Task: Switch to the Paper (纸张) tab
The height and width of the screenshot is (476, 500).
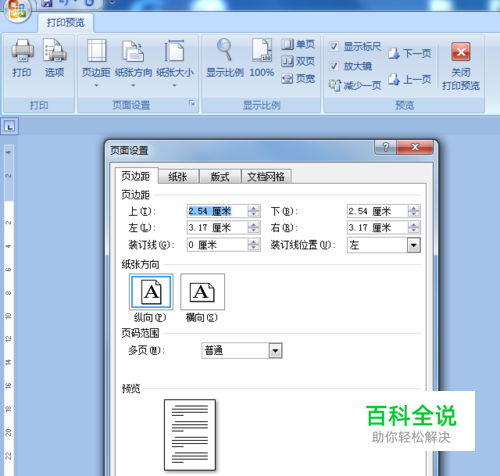Action: click(x=178, y=177)
